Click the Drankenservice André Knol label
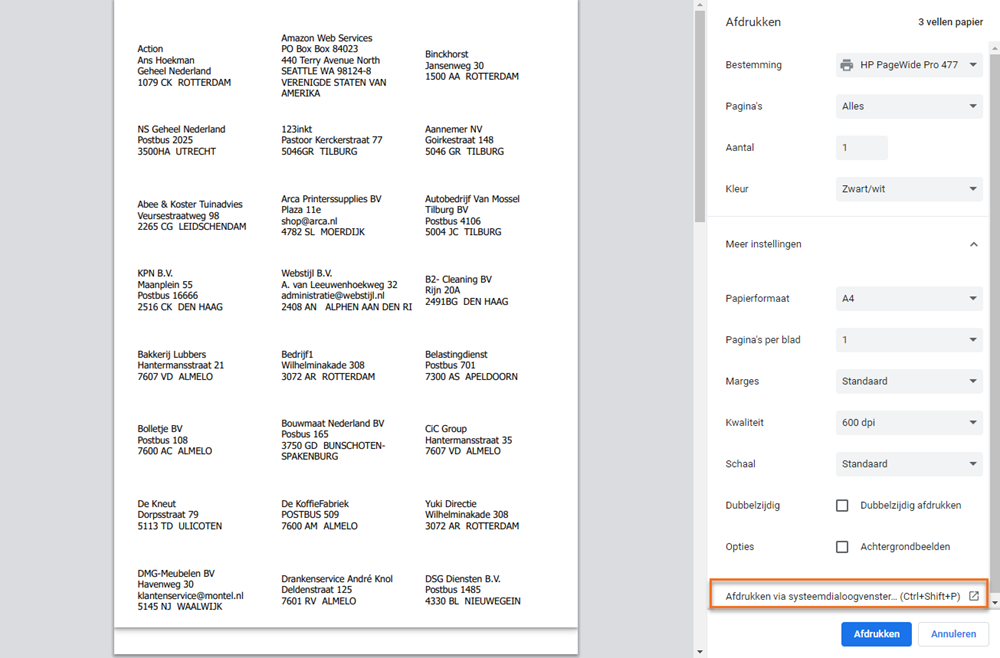The image size is (1000, 658). pos(337,590)
